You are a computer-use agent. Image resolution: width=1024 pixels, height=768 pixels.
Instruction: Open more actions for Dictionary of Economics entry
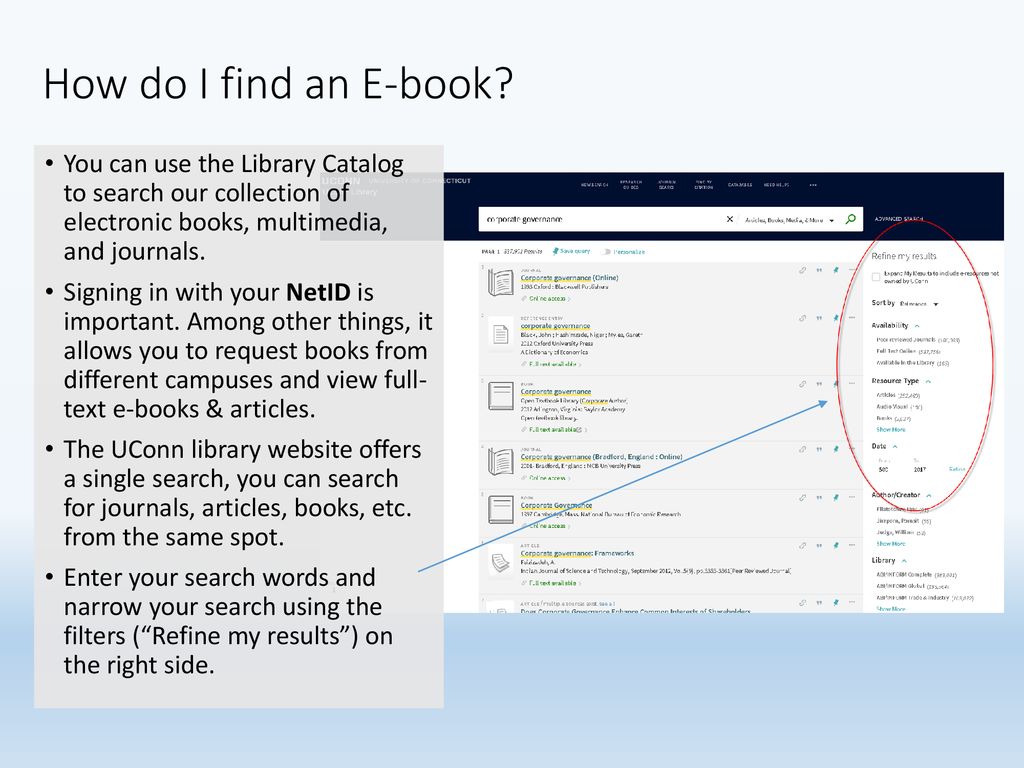click(x=852, y=318)
